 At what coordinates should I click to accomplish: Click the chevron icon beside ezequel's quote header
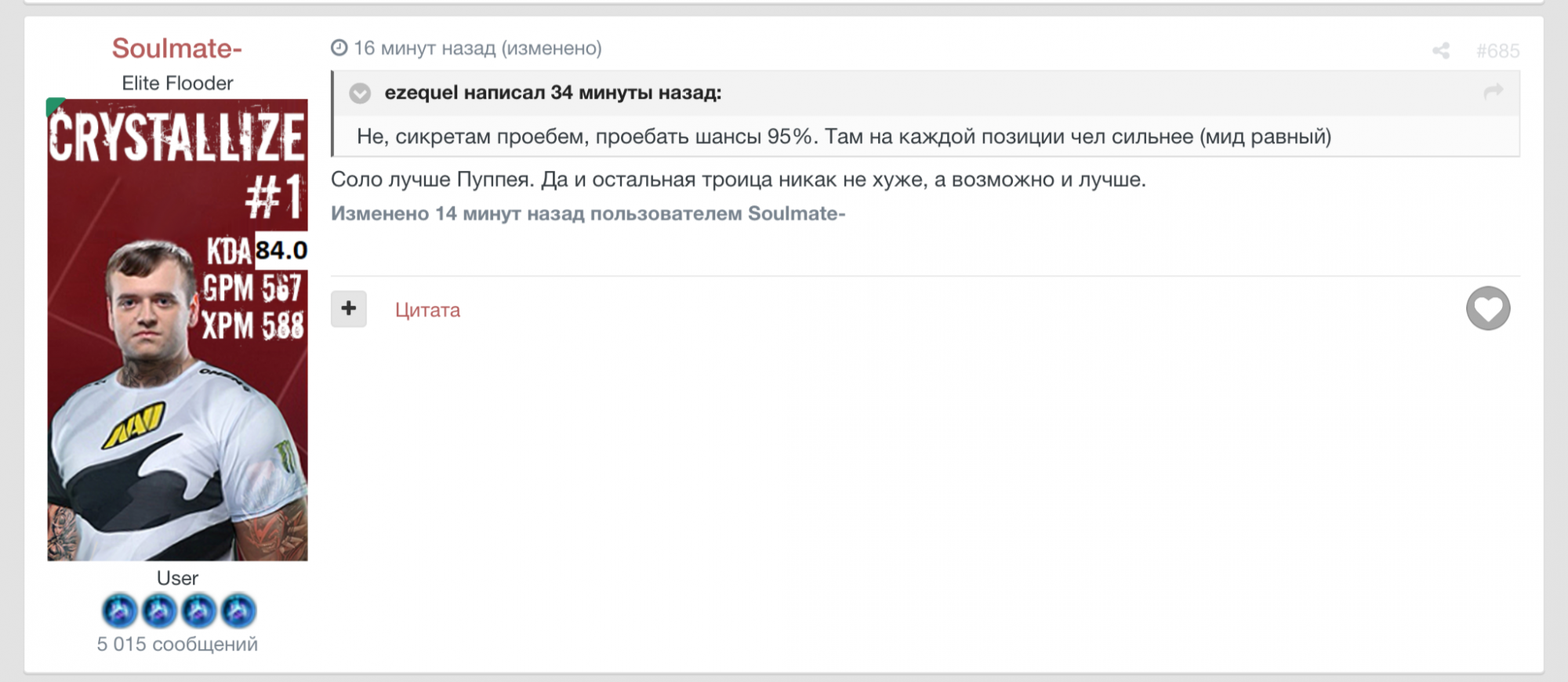click(x=359, y=95)
